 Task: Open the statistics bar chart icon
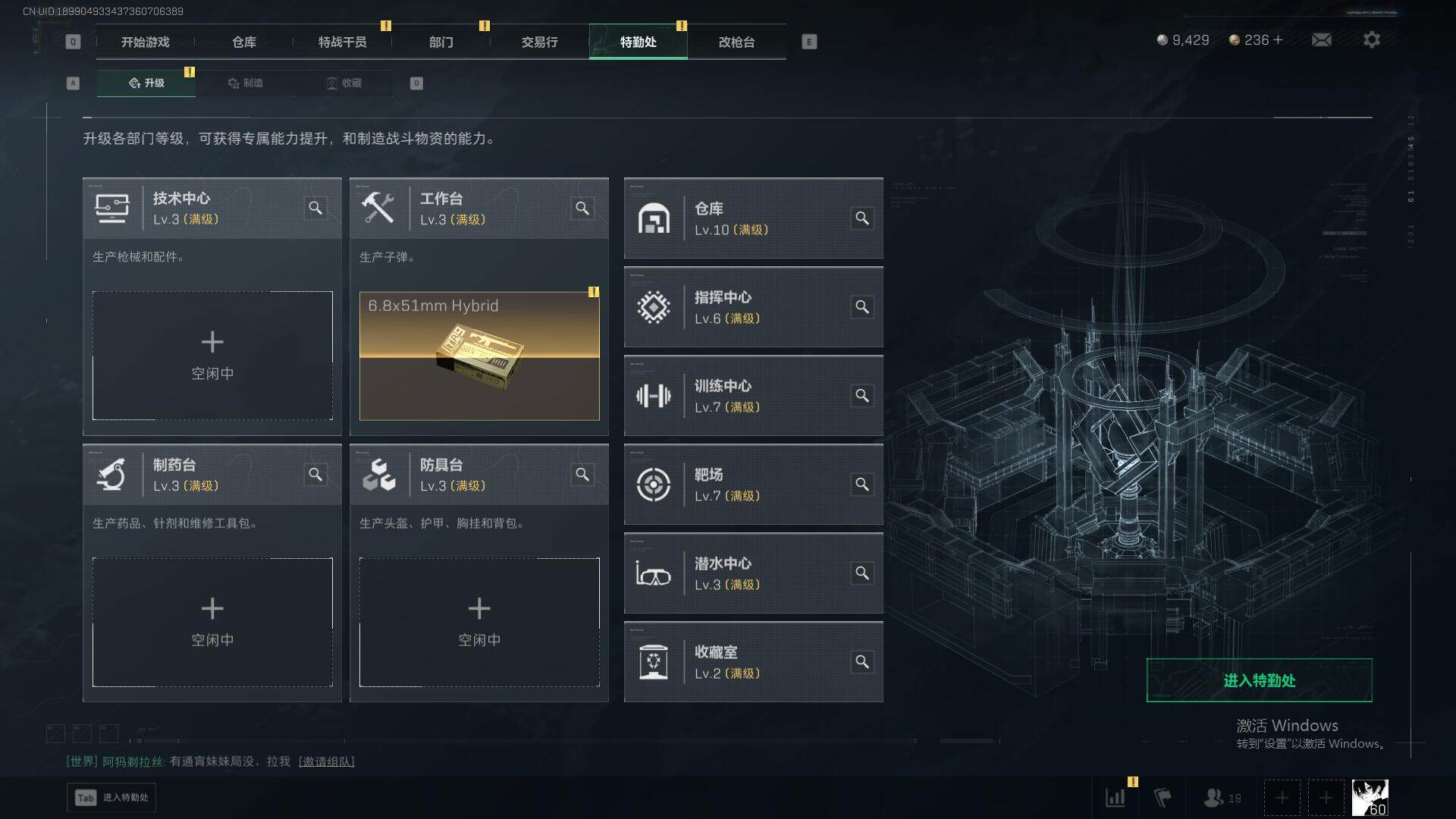1116,798
